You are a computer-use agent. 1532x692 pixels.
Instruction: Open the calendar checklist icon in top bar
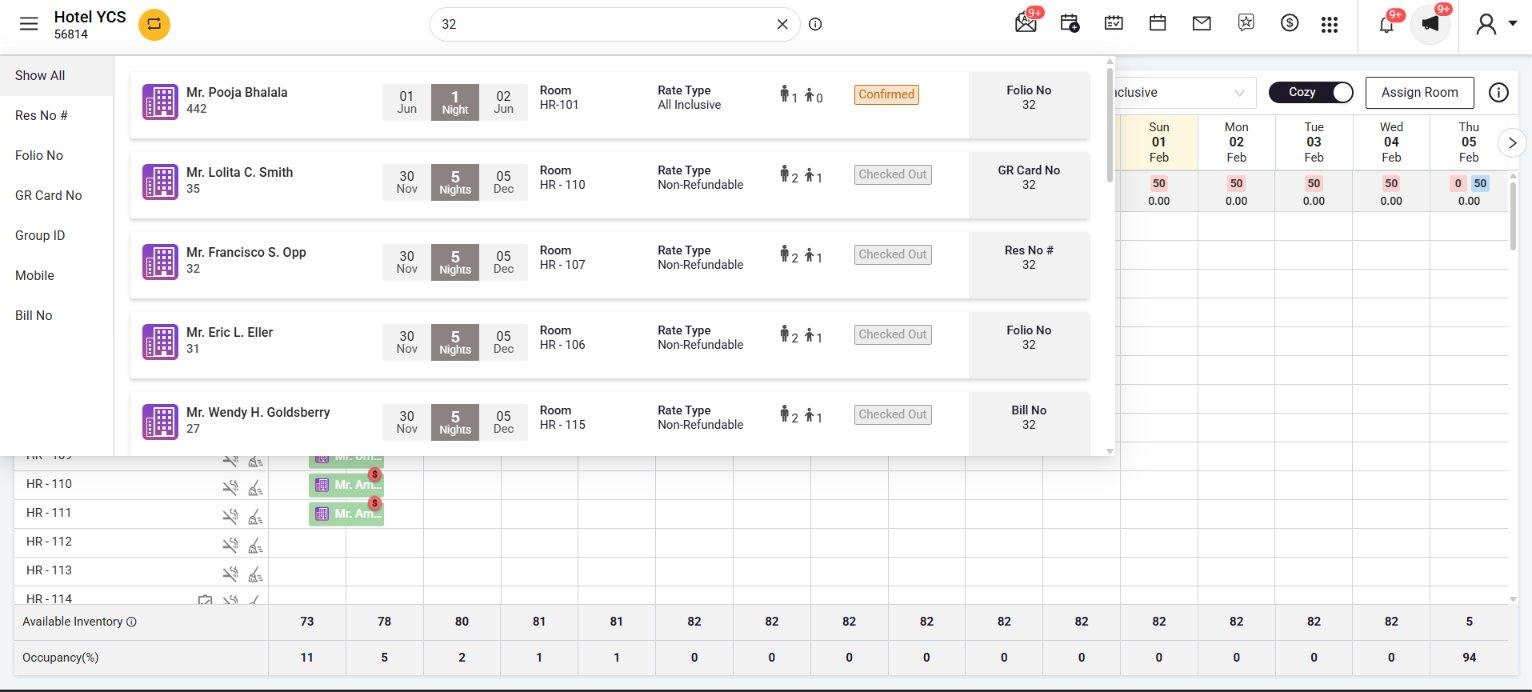click(x=1114, y=23)
